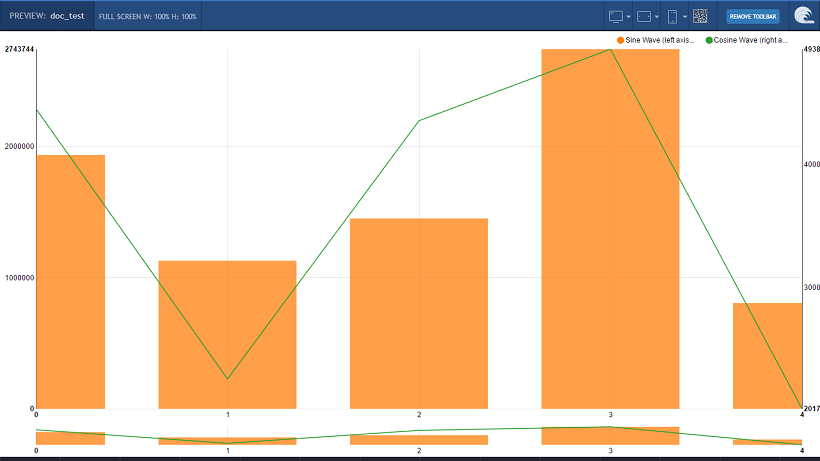Image resolution: width=820 pixels, height=461 pixels.
Task: Click the orange Sine Wave legend dot
Action: [x=620, y=40]
